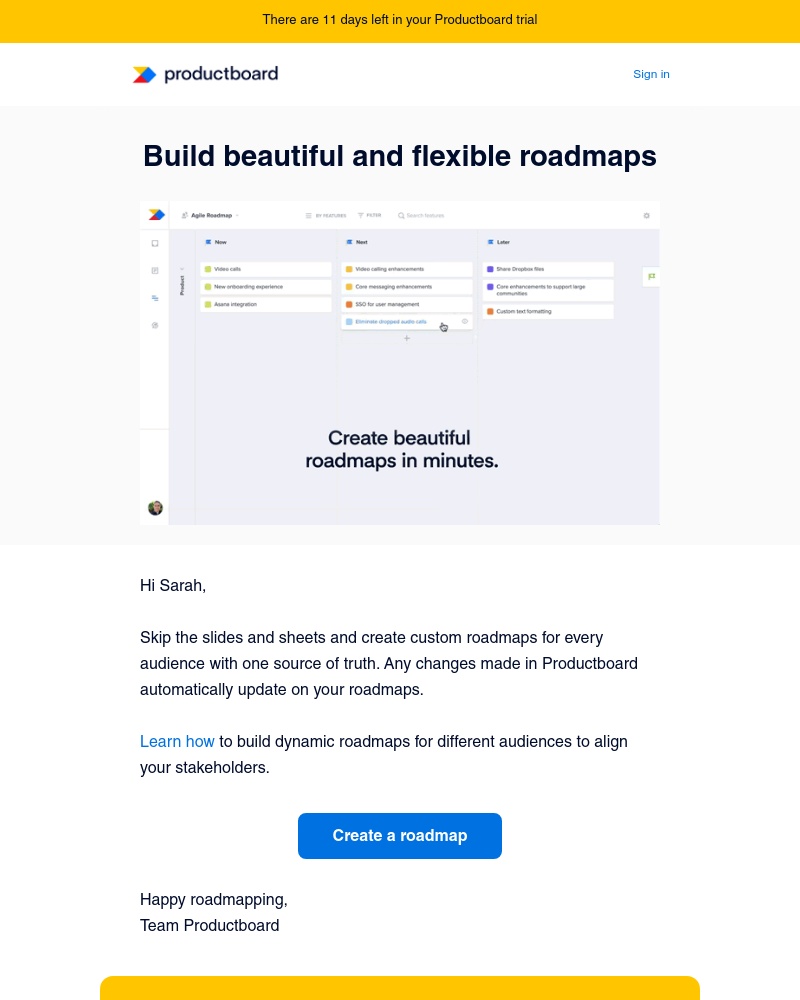The width and height of the screenshot is (800, 1000).
Task: Open the Learn how link
Action: click(177, 742)
